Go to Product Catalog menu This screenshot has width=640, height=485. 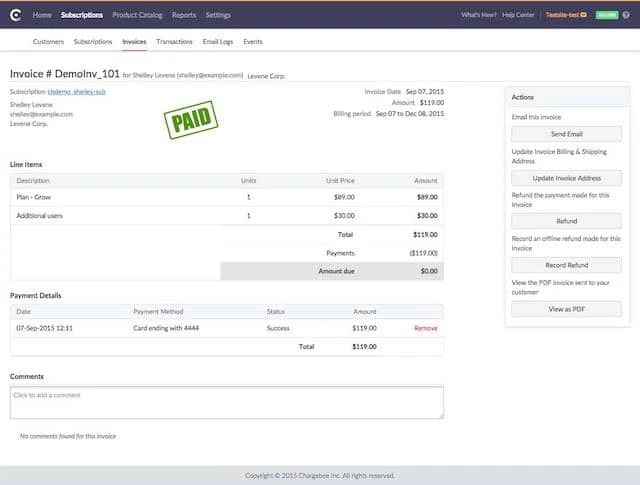tap(137, 15)
